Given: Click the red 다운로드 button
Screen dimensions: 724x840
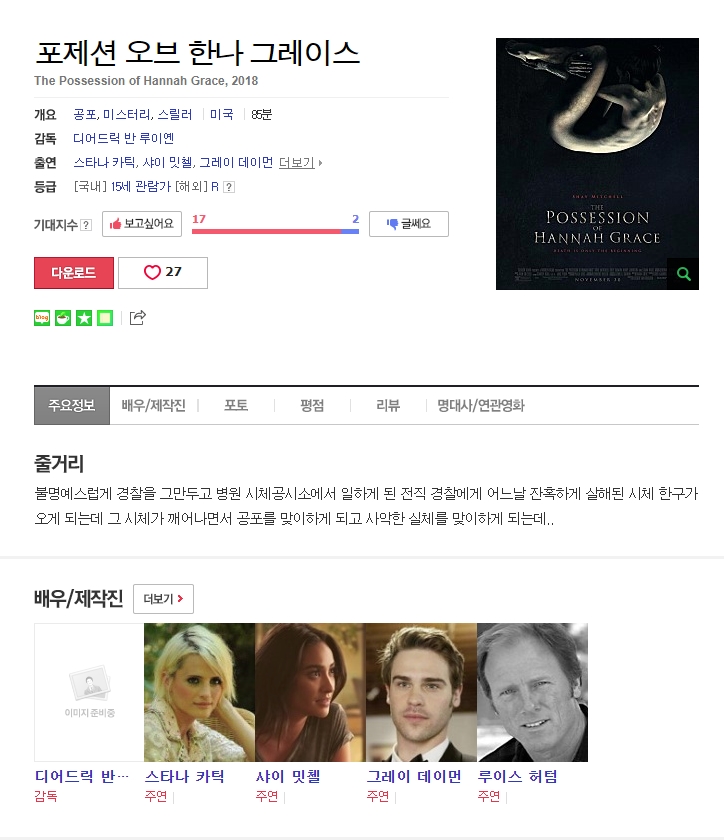Looking at the screenshot, I should click(74, 273).
